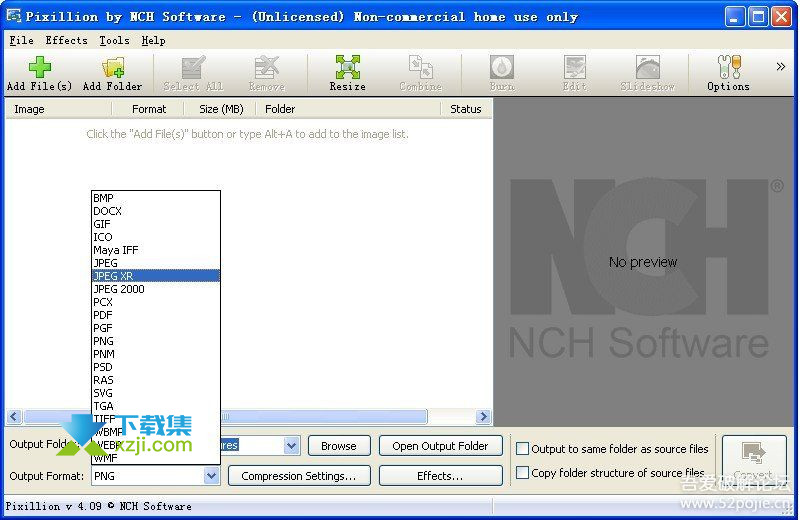
Task: Open the Help menu
Action: pos(153,40)
